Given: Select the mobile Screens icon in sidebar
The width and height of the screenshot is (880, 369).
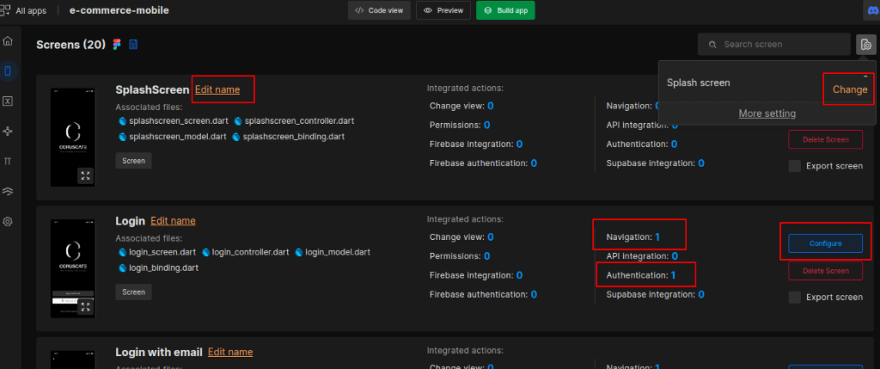Looking at the screenshot, I should (8, 71).
